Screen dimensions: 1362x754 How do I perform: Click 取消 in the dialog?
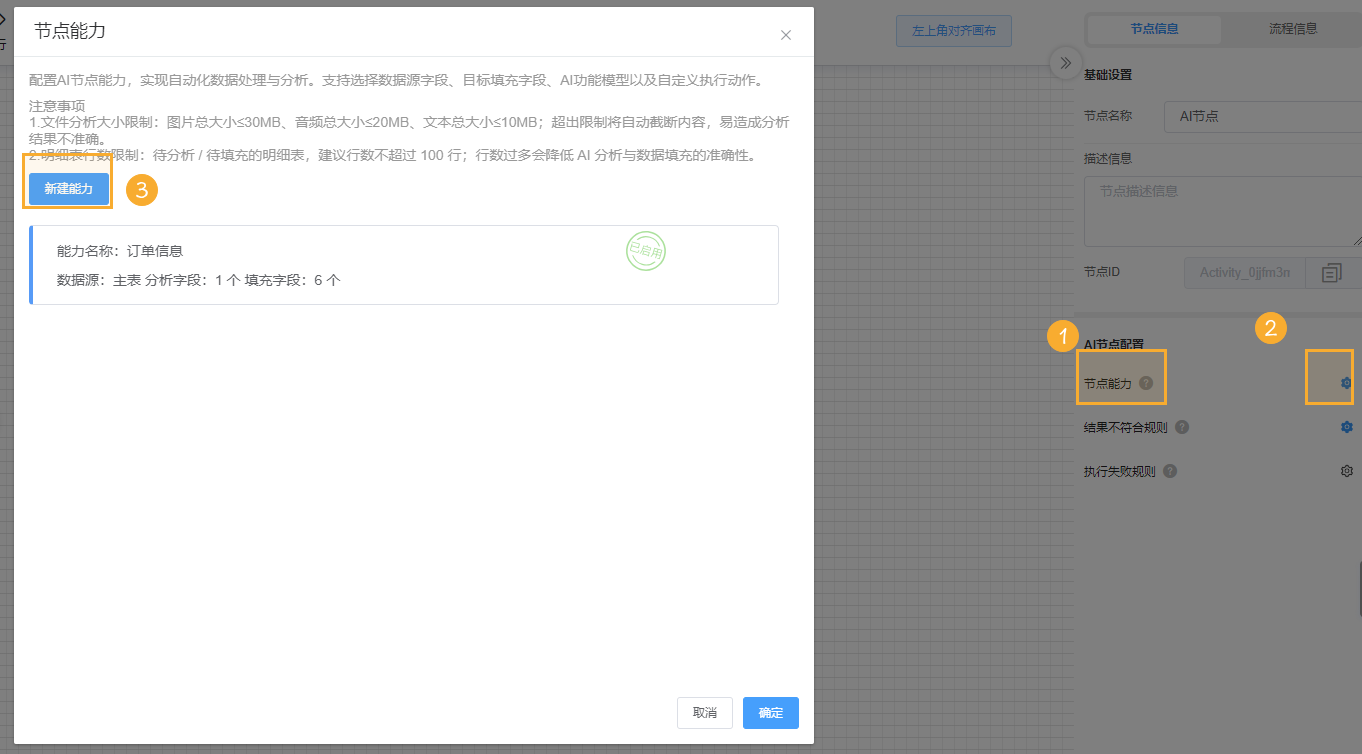click(705, 713)
